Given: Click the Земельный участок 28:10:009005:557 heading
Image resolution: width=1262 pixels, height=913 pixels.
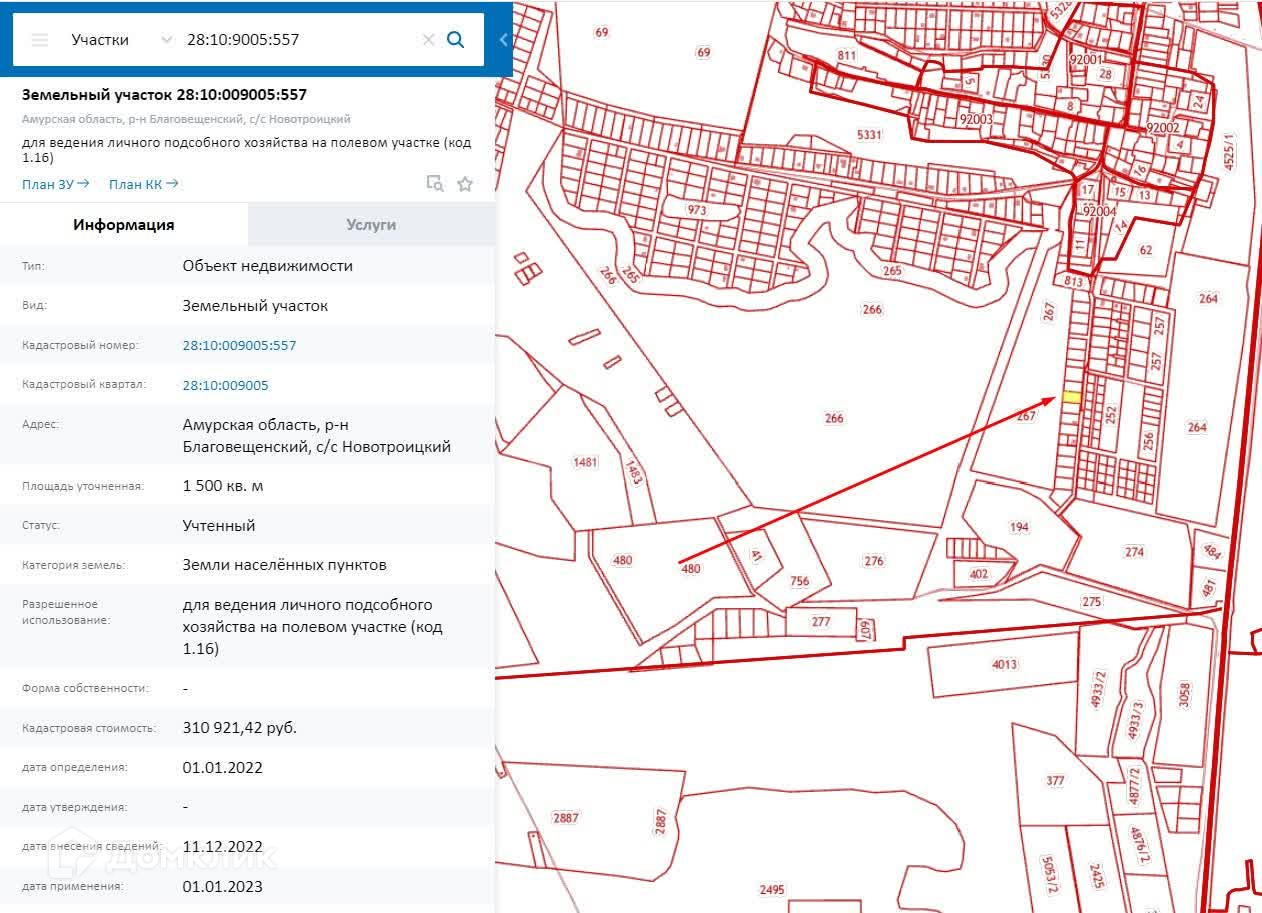Looking at the screenshot, I should (164, 95).
